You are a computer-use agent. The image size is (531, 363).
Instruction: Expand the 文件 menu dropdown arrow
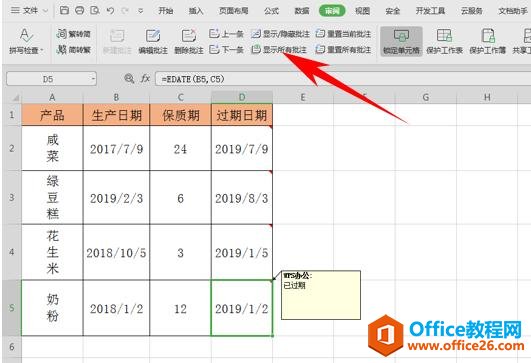point(45,11)
